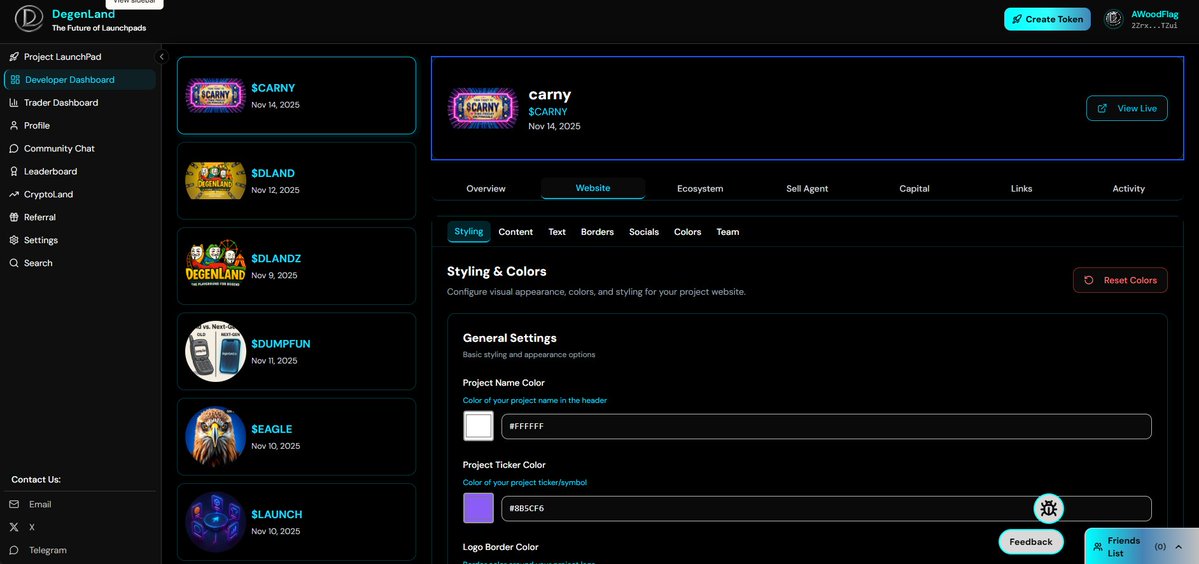Click the CryptoLand trend icon

coord(14,194)
